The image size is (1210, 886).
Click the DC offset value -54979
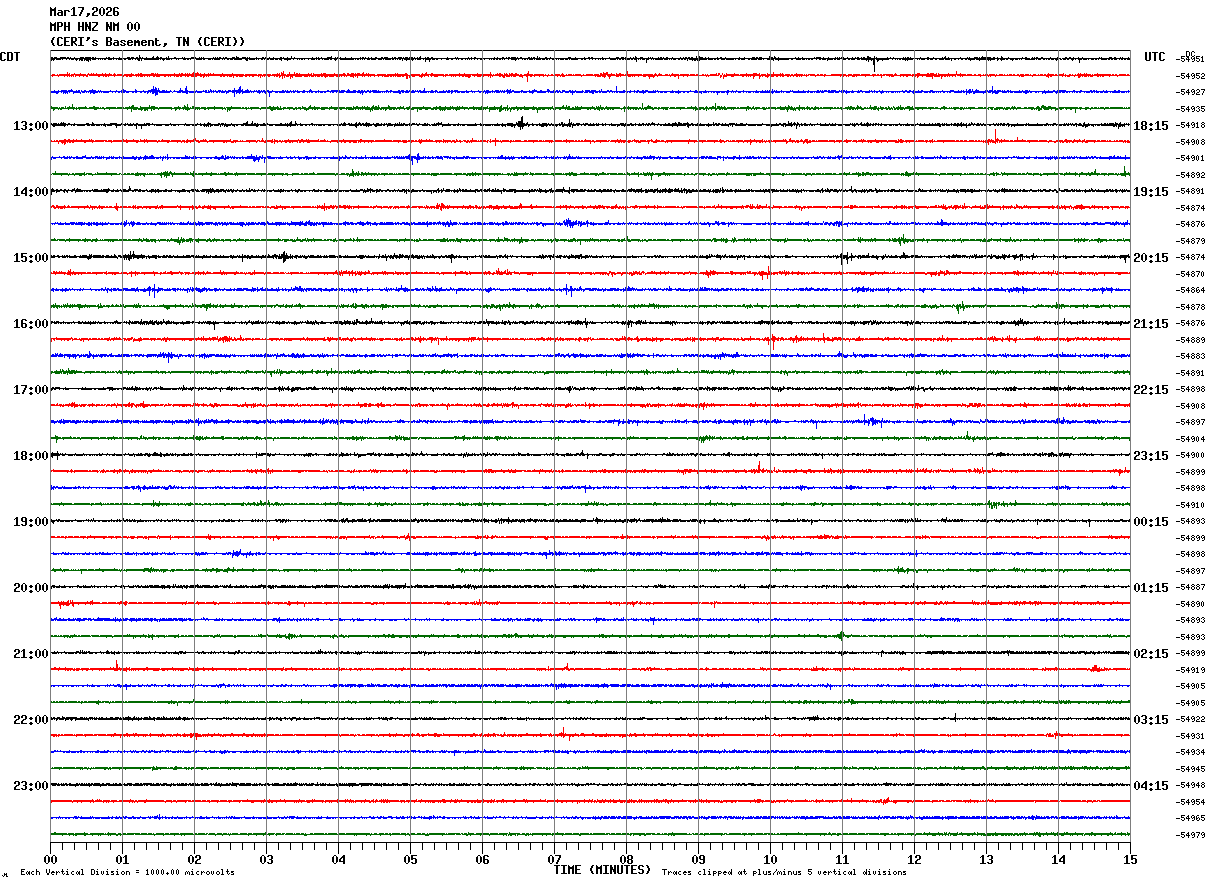tap(1190, 835)
